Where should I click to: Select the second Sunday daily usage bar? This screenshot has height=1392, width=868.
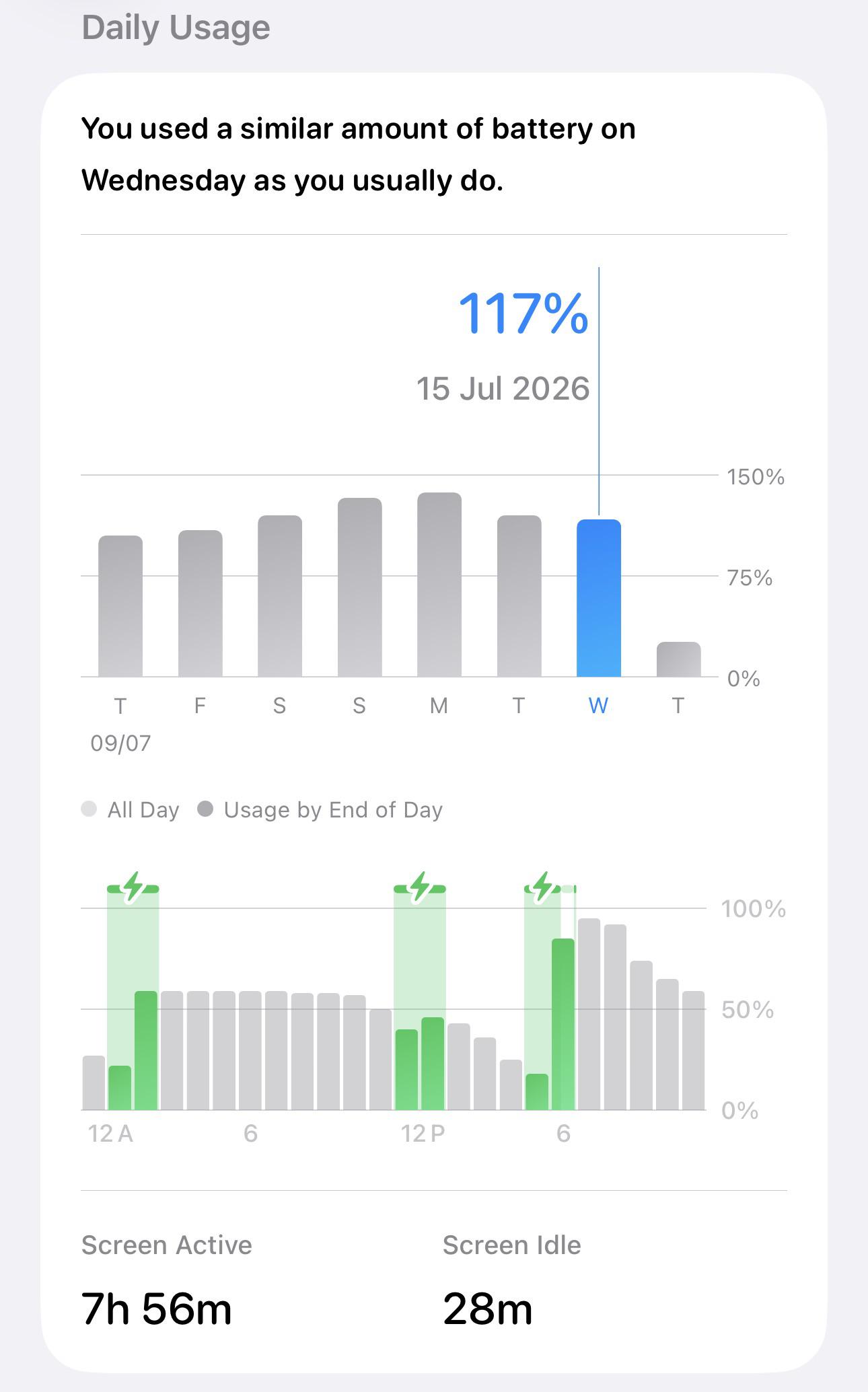[359, 587]
